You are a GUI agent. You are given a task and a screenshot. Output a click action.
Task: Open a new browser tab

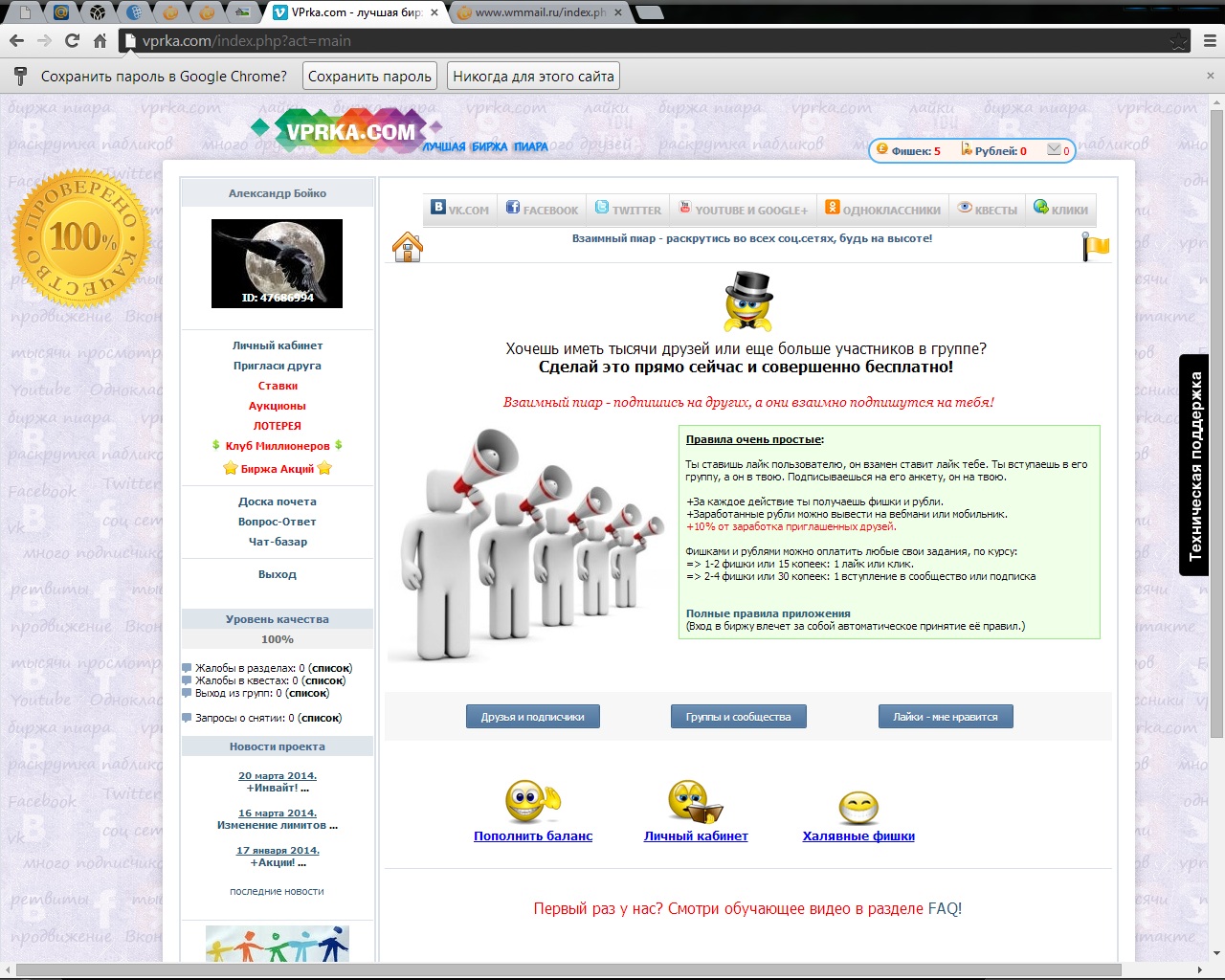click(650, 12)
